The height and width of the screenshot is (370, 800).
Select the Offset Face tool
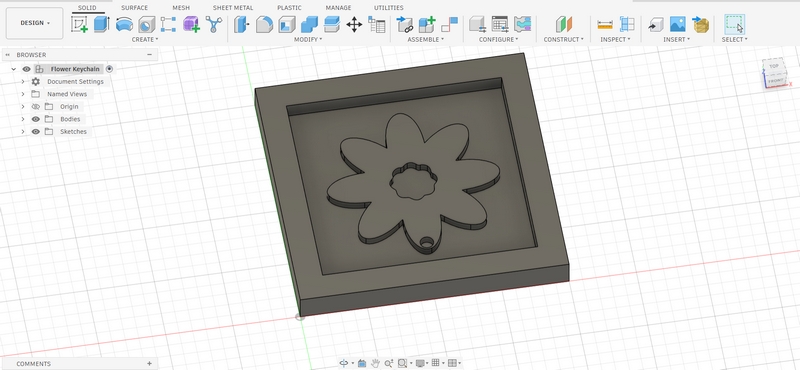332,24
